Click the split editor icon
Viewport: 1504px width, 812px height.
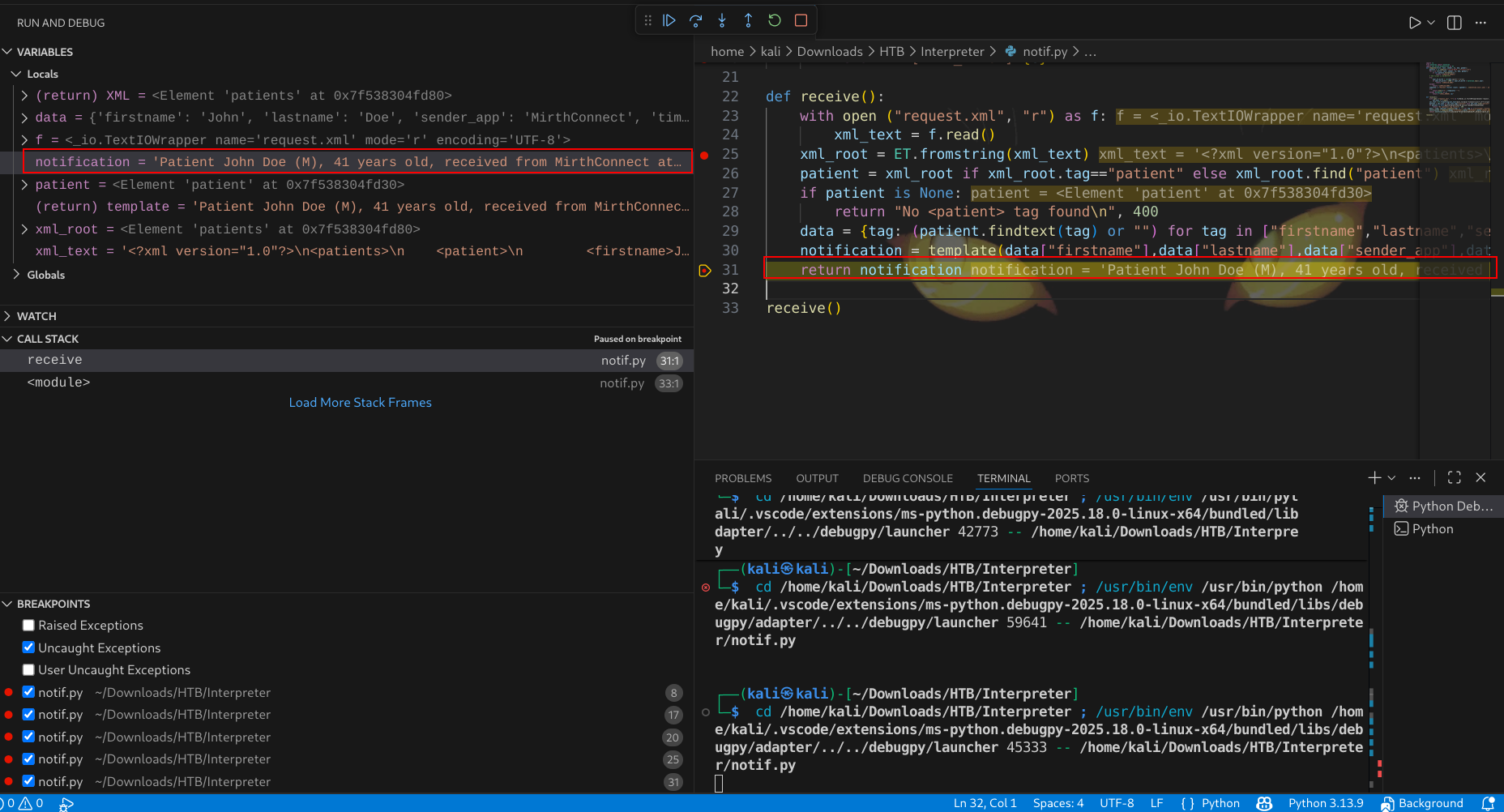[x=1455, y=23]
